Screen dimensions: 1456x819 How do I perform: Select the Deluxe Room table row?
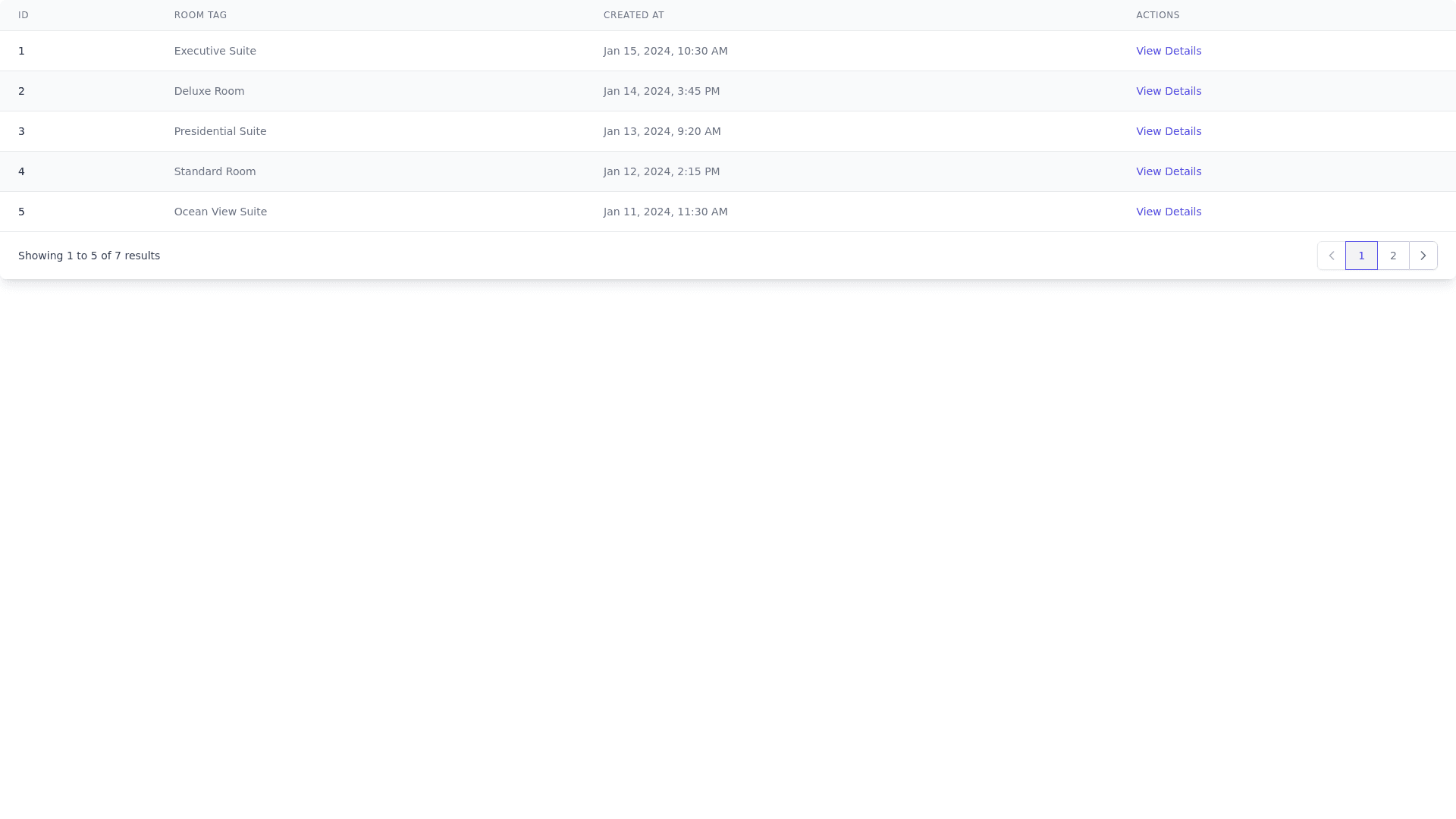(531, 91)
